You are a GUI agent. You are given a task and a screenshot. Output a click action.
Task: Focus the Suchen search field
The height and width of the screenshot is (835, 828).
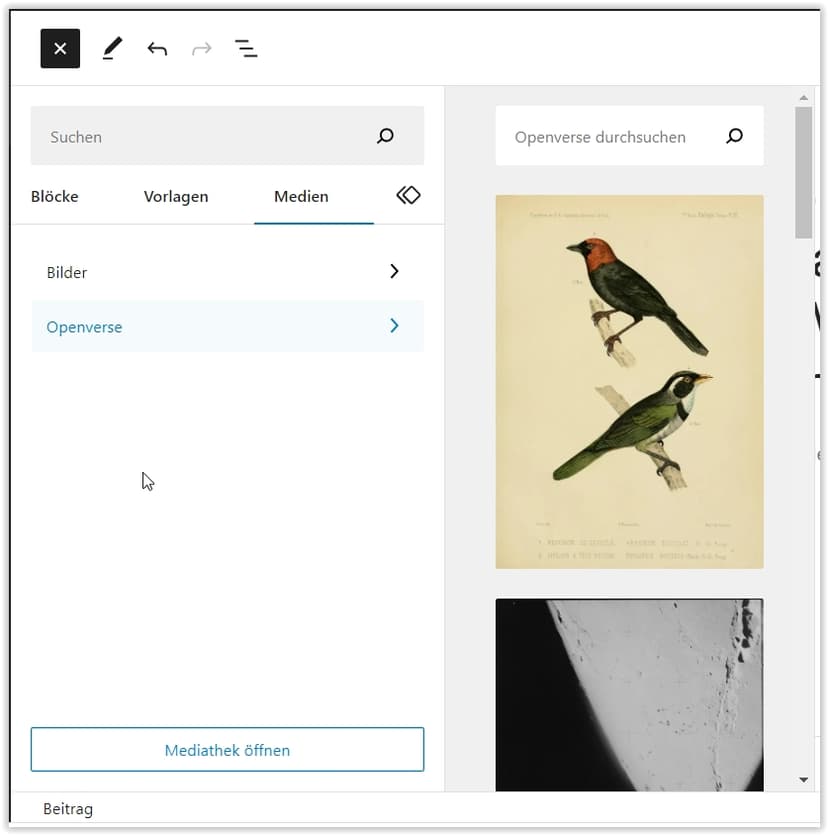(x=227, y=136)
